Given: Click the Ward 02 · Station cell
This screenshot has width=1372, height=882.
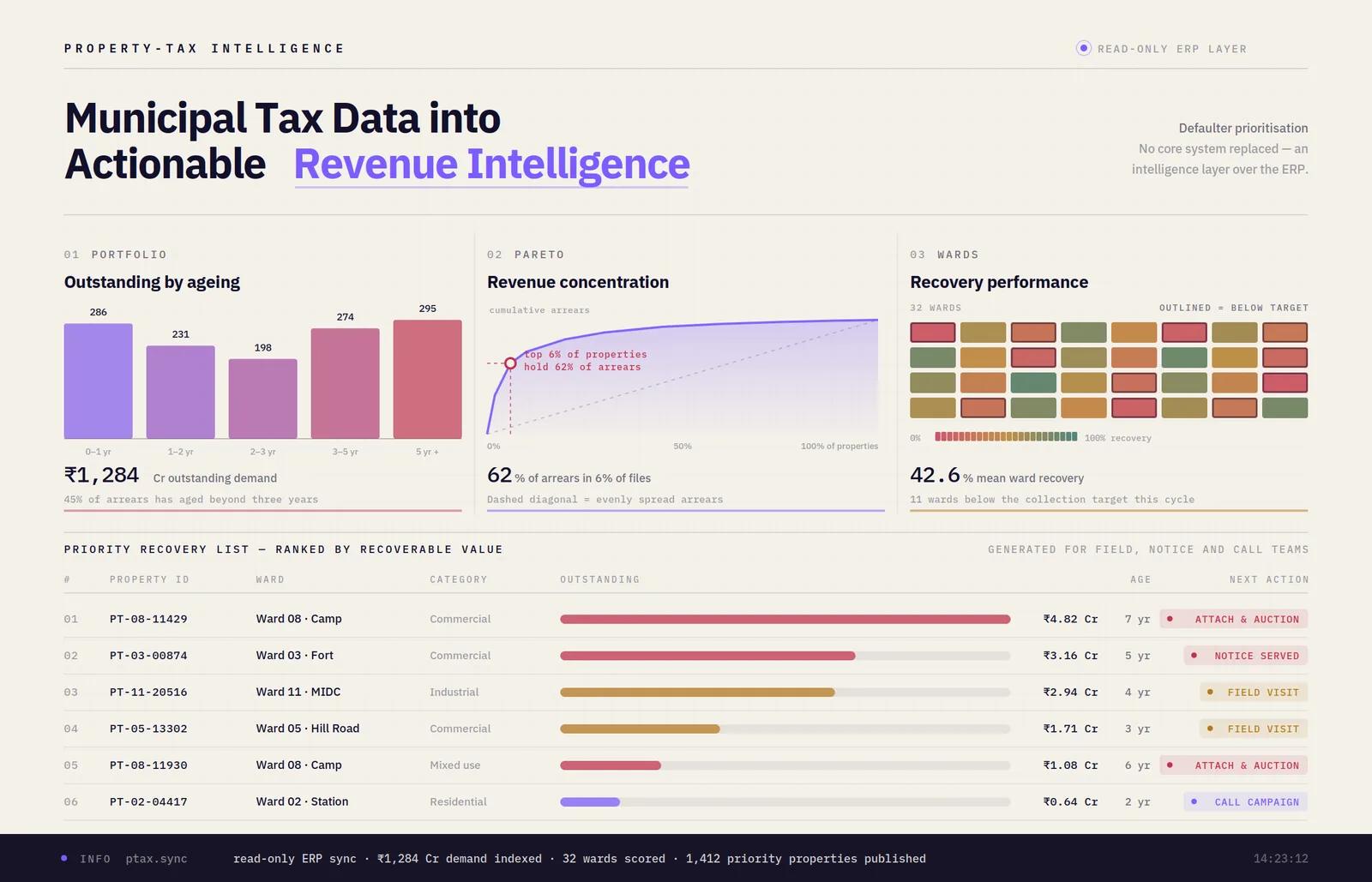Looking at the screenshot, I should point(302,801).
